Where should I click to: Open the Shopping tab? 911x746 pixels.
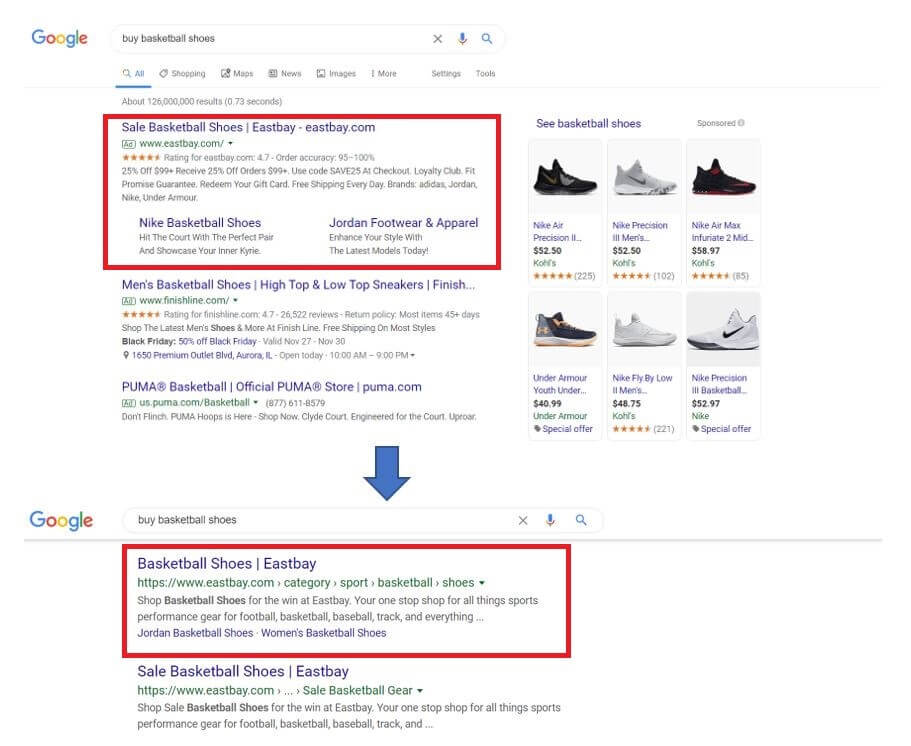(x=182, y=74)
